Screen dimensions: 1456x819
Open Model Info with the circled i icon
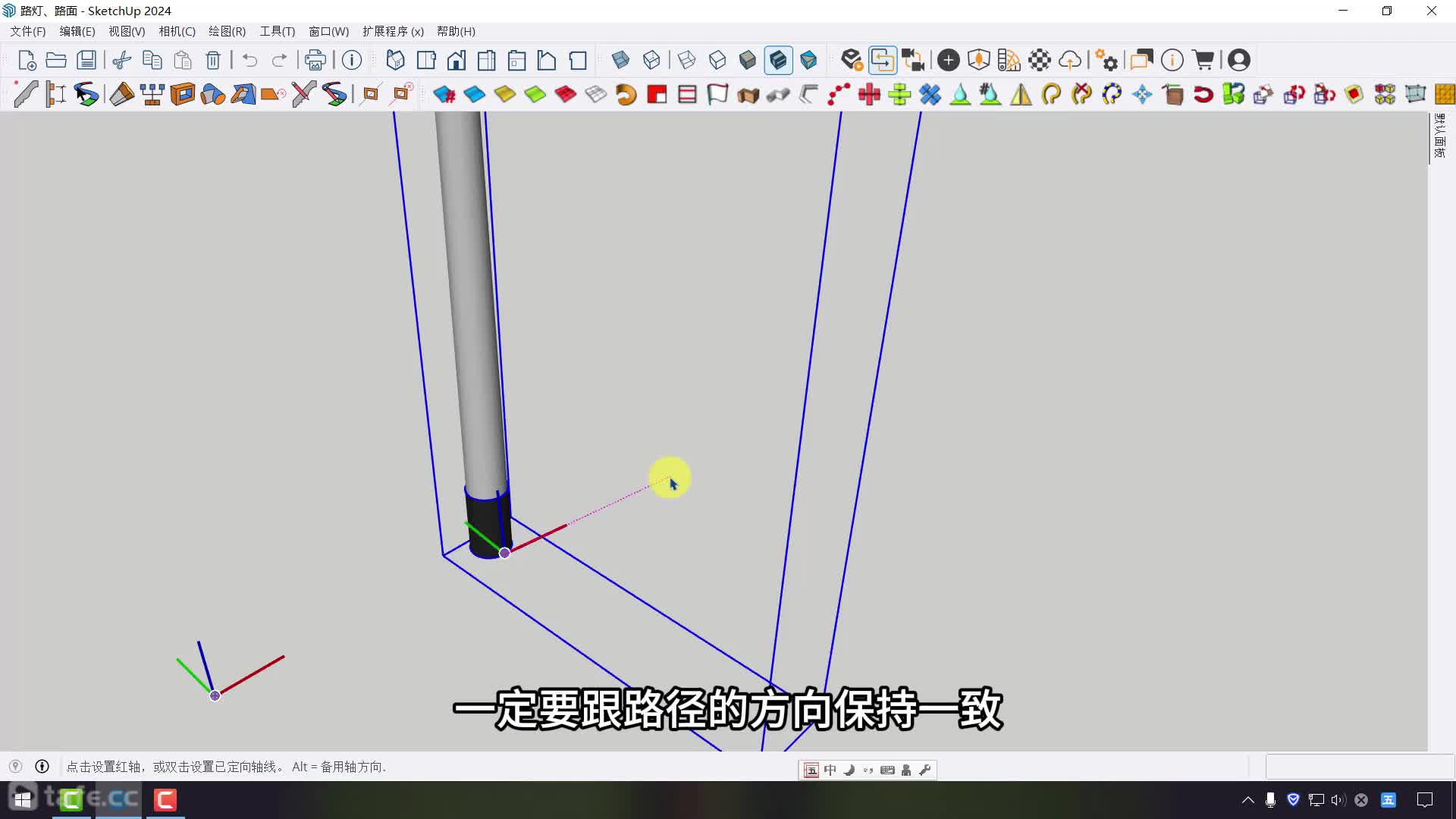click(x=352, y=60)
